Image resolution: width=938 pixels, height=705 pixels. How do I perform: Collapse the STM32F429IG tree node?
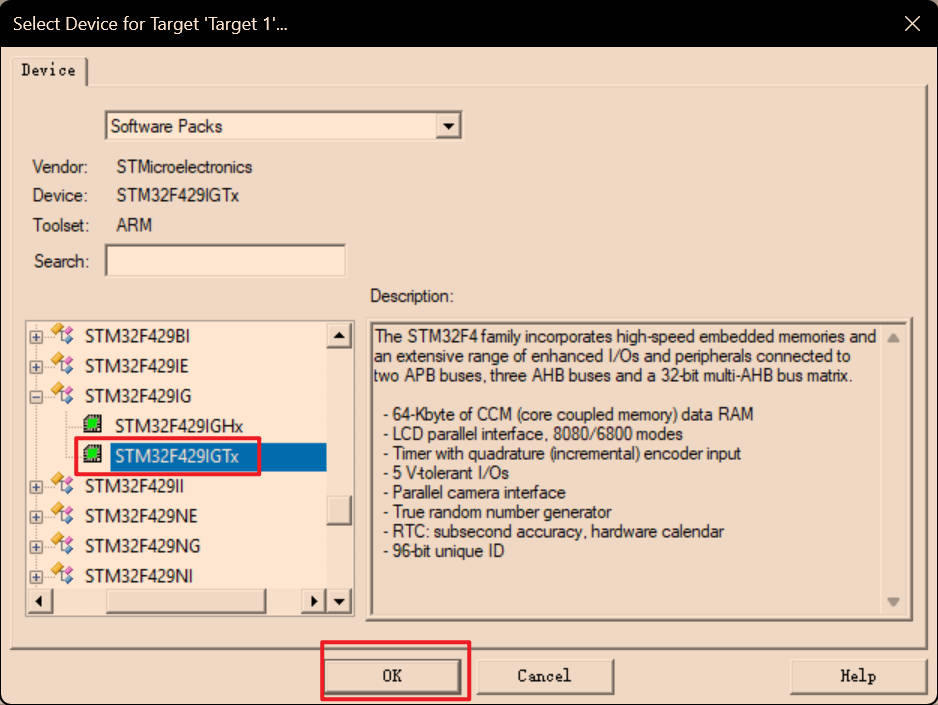[x=37, y=397]
